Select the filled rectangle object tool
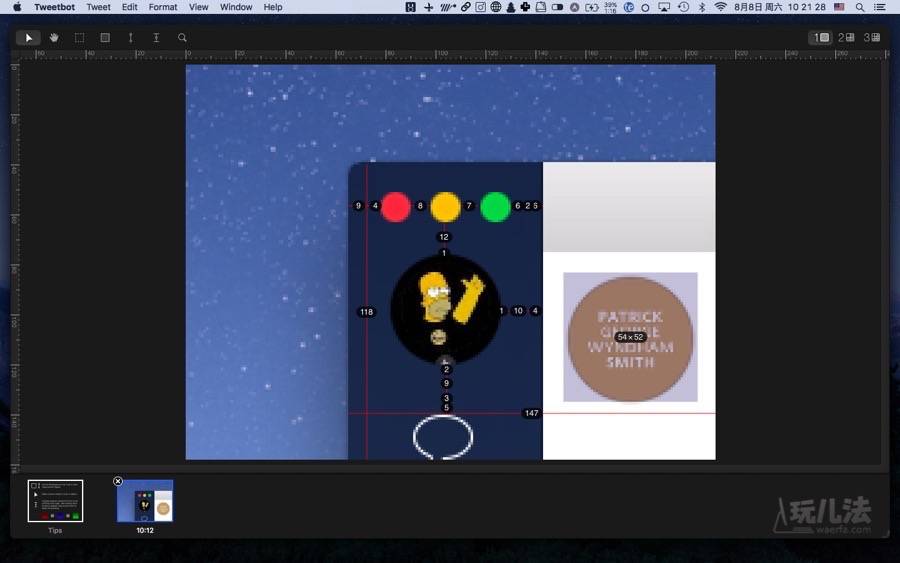The image size is (900, 563). point(105,38)
